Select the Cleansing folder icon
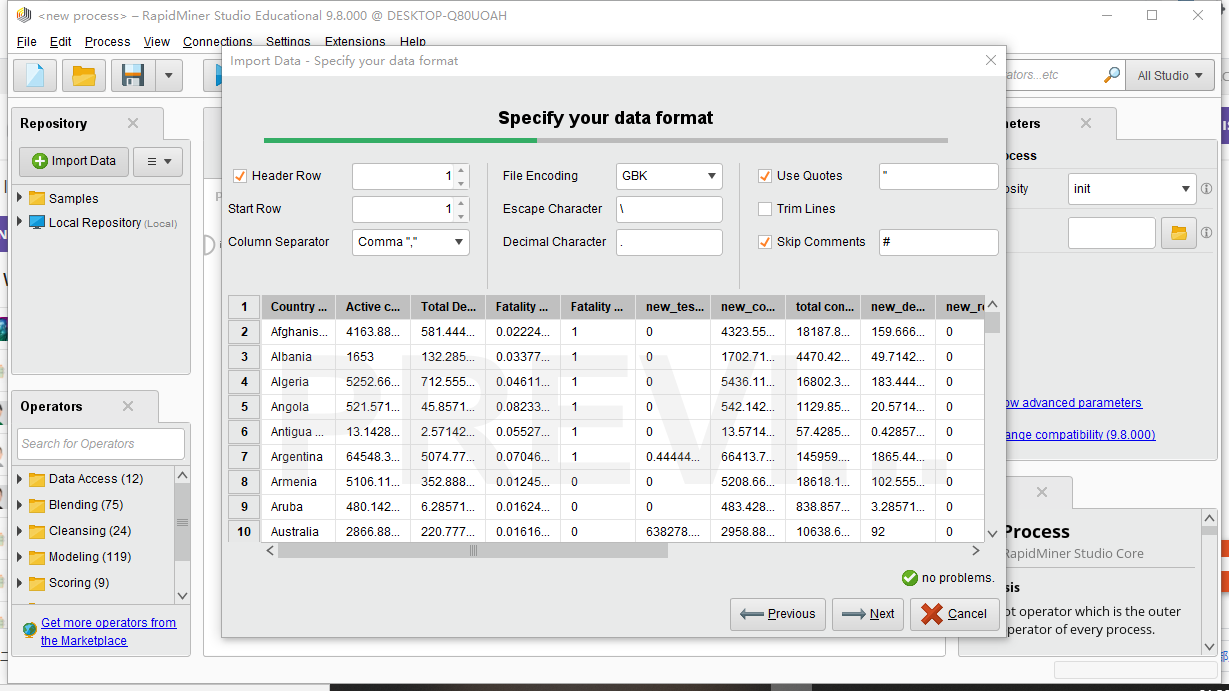Screen dimensions: 1229x691 click(37, 531)
